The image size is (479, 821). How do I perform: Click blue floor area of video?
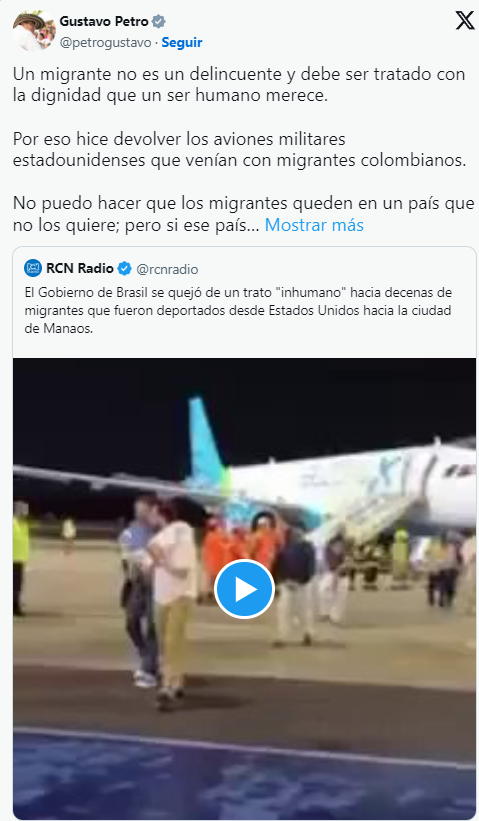(244, 775)
